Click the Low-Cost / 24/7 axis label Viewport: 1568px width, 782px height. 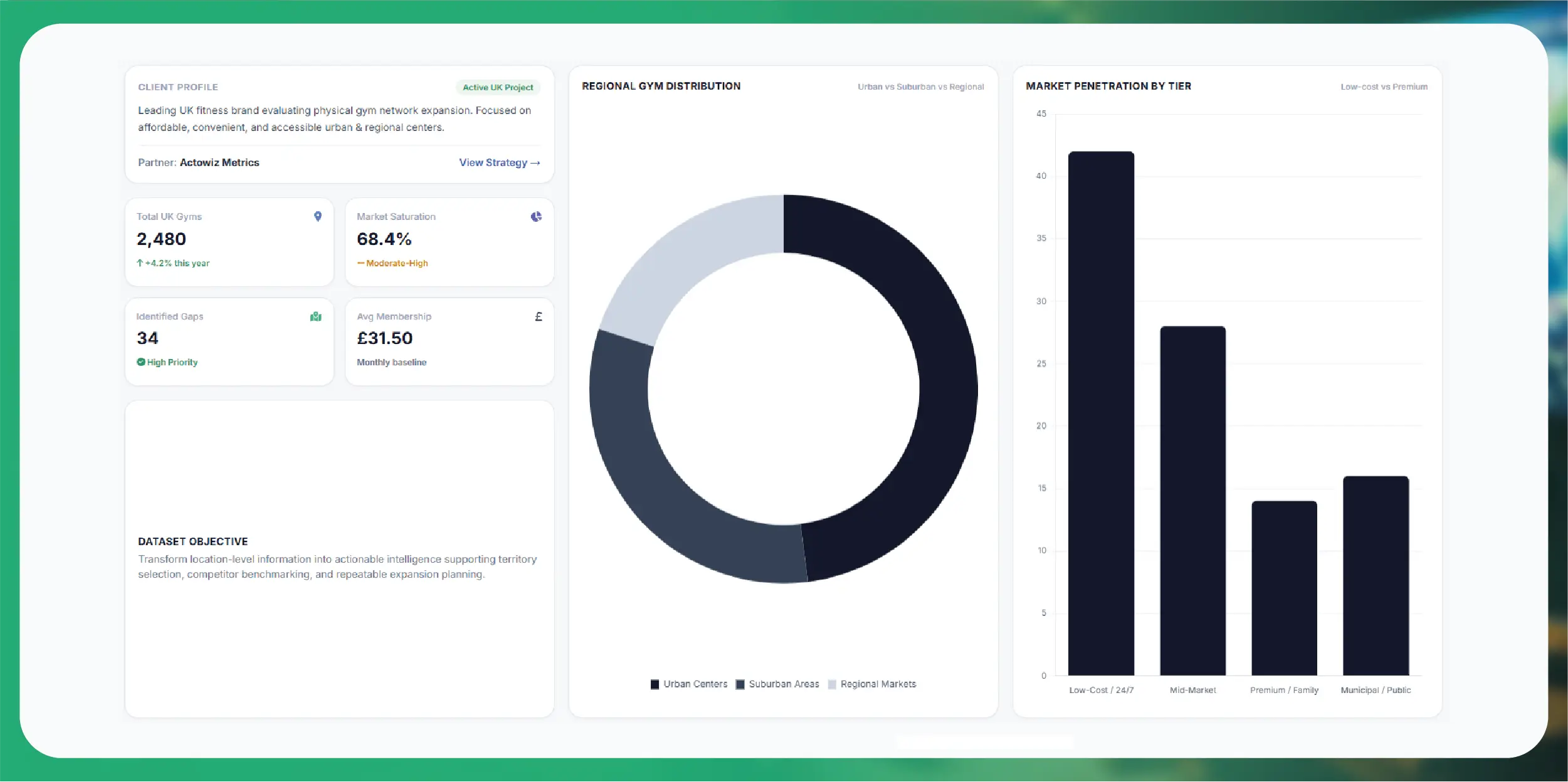point(1101,690)
